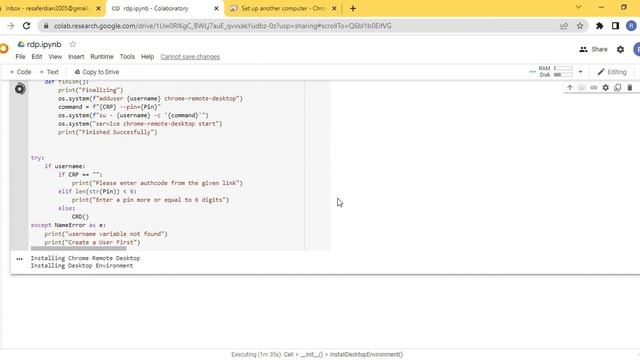Viewport: 640px width, 360px height.
Task: Mirror cell in tab icon
Action: [618, 87]
